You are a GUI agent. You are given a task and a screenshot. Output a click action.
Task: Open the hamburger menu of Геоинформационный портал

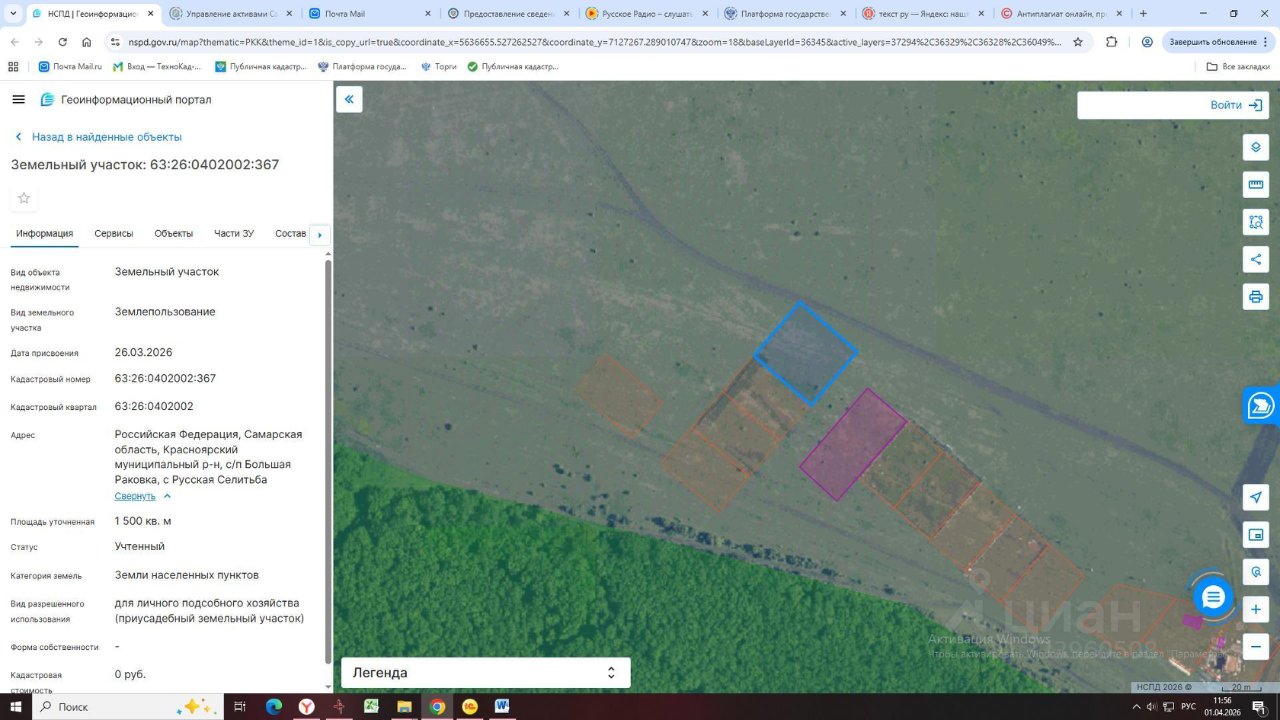(x=18, y=99)
